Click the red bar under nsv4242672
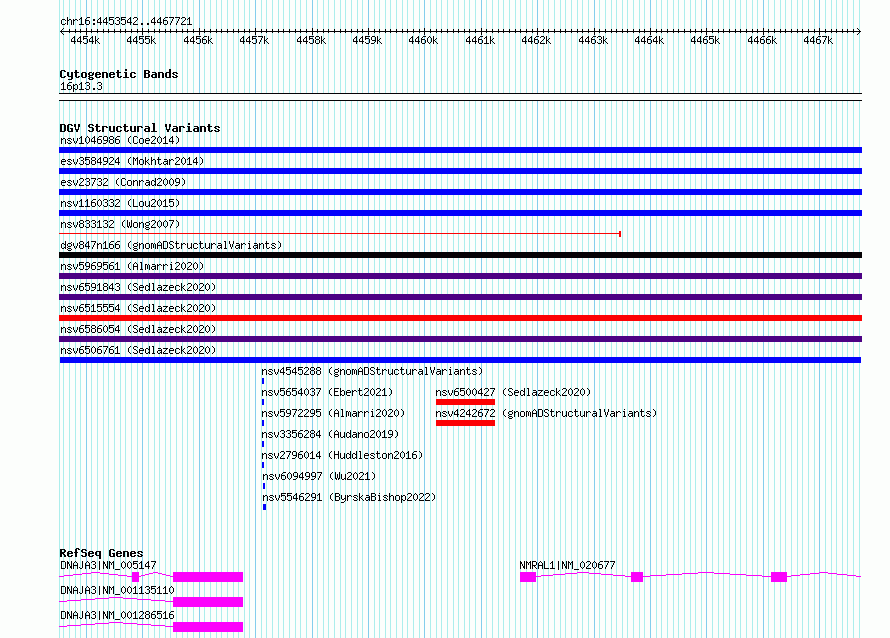The image size is (890, 638). coord(465,423)
